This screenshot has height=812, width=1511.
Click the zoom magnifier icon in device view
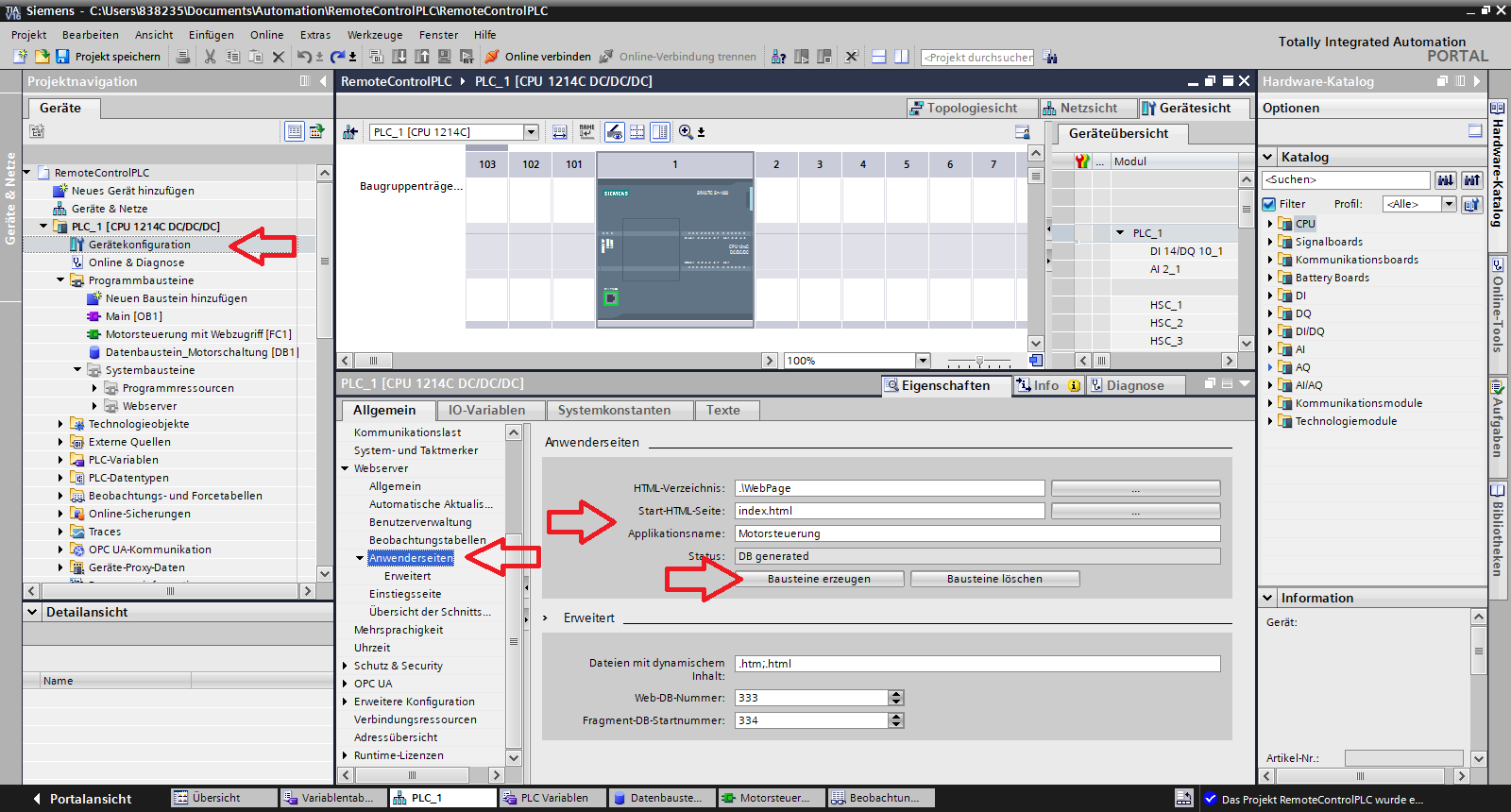tap(687, 132)
